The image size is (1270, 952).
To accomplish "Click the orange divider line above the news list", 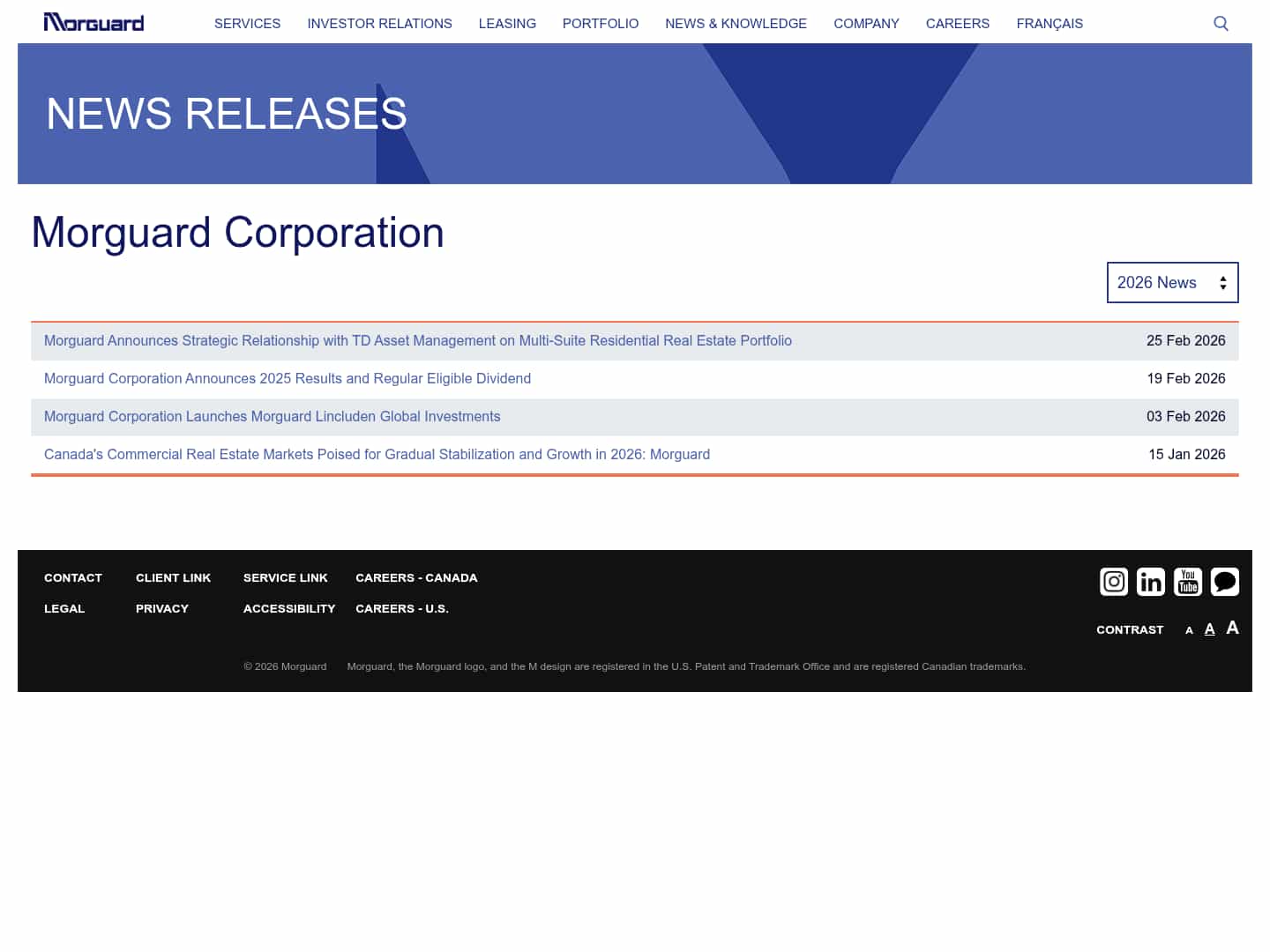I will (x=635, y=321).
